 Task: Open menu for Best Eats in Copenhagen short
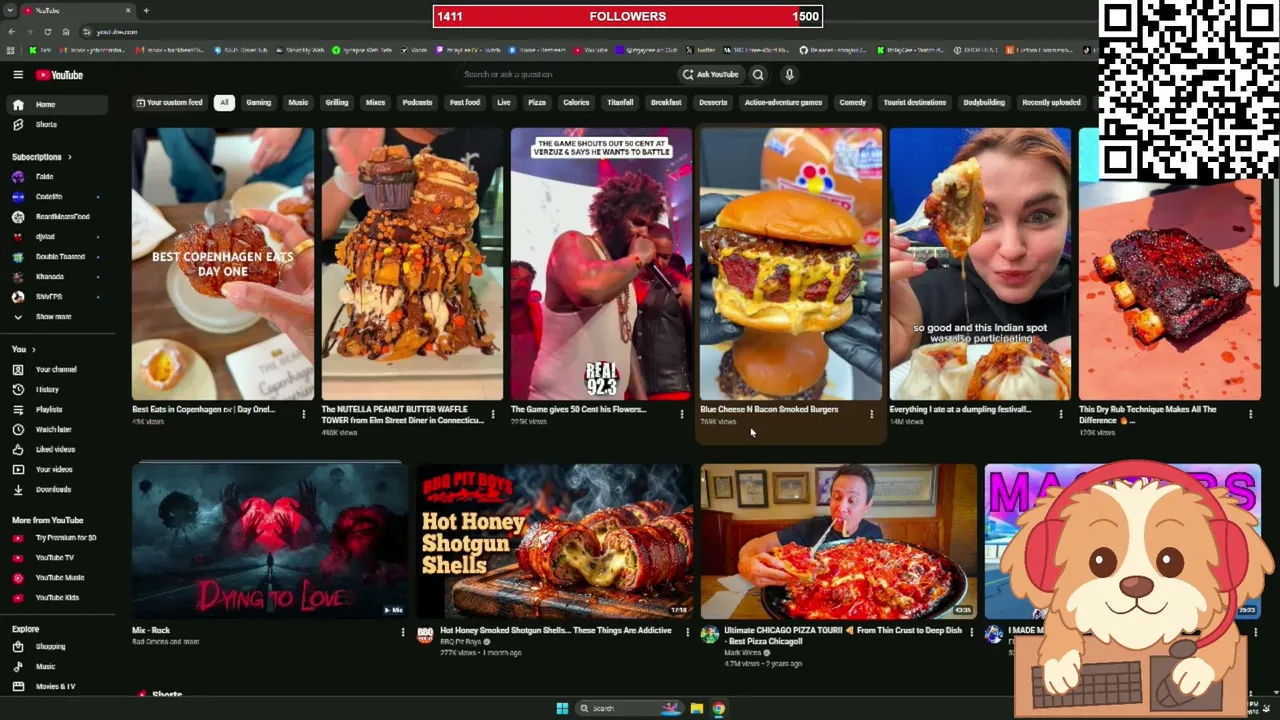click(303, 414)
